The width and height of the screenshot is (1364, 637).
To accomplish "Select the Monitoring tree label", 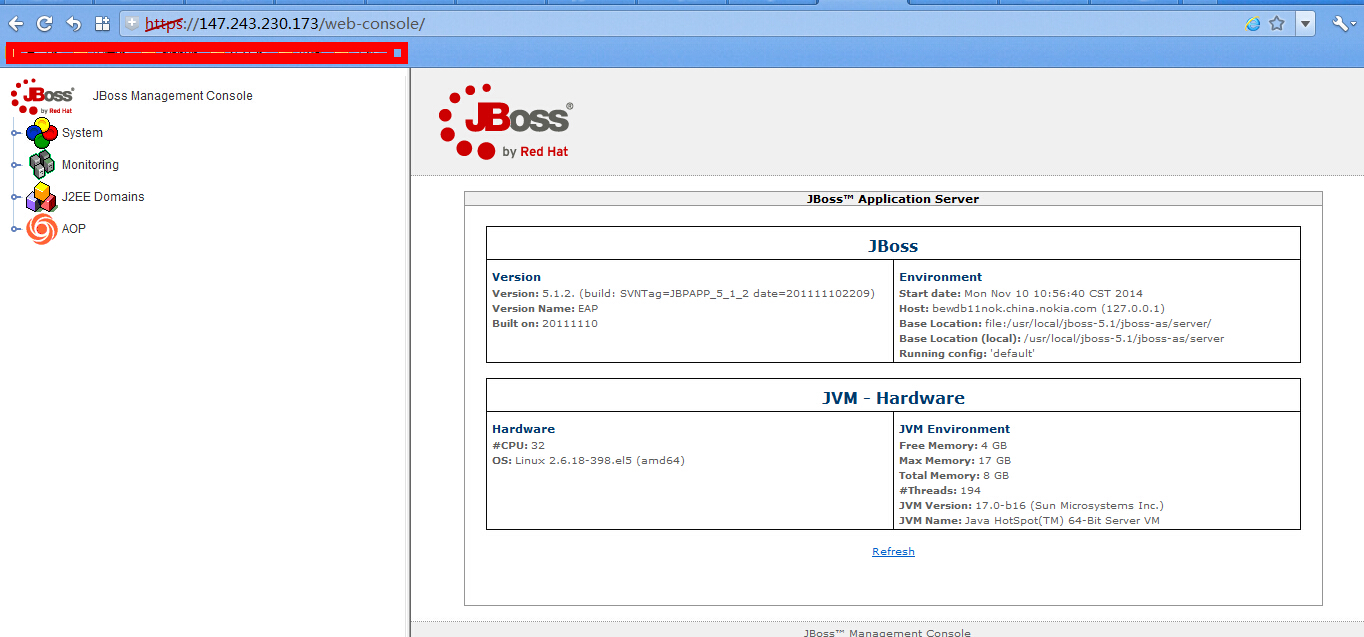I will tap(90, 165).
